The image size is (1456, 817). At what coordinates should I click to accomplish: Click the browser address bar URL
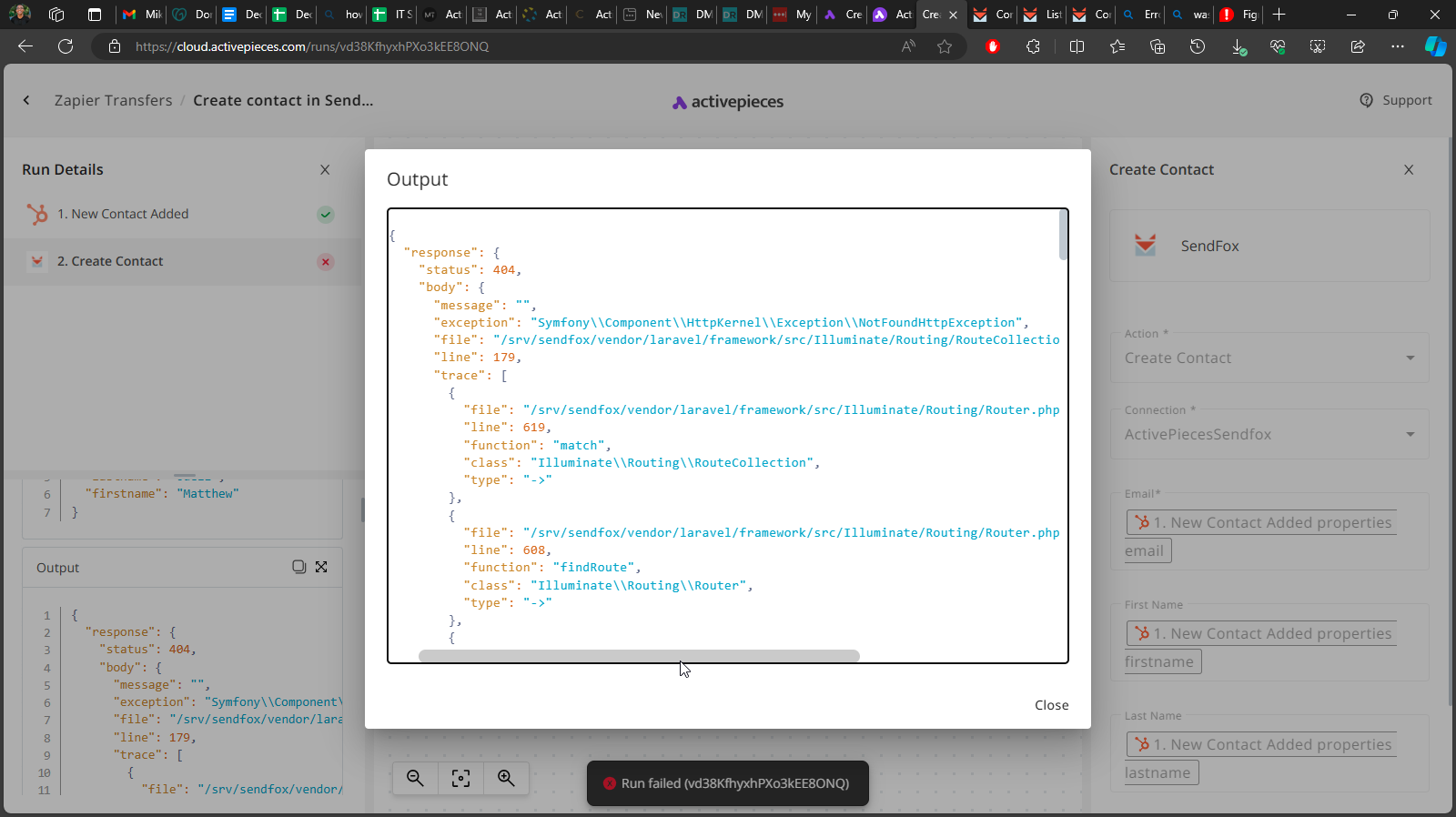point(312,46)
